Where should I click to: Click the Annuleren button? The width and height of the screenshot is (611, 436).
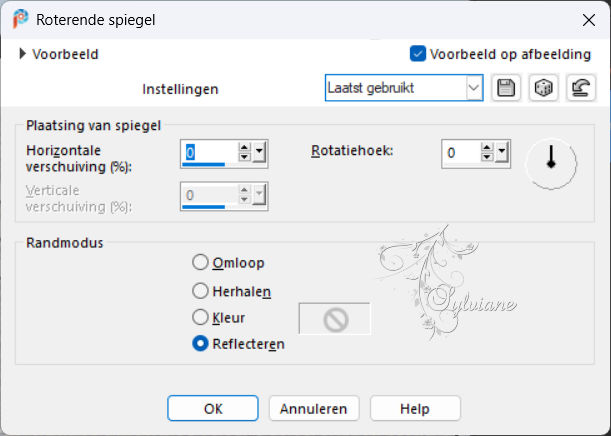[314, 408]
